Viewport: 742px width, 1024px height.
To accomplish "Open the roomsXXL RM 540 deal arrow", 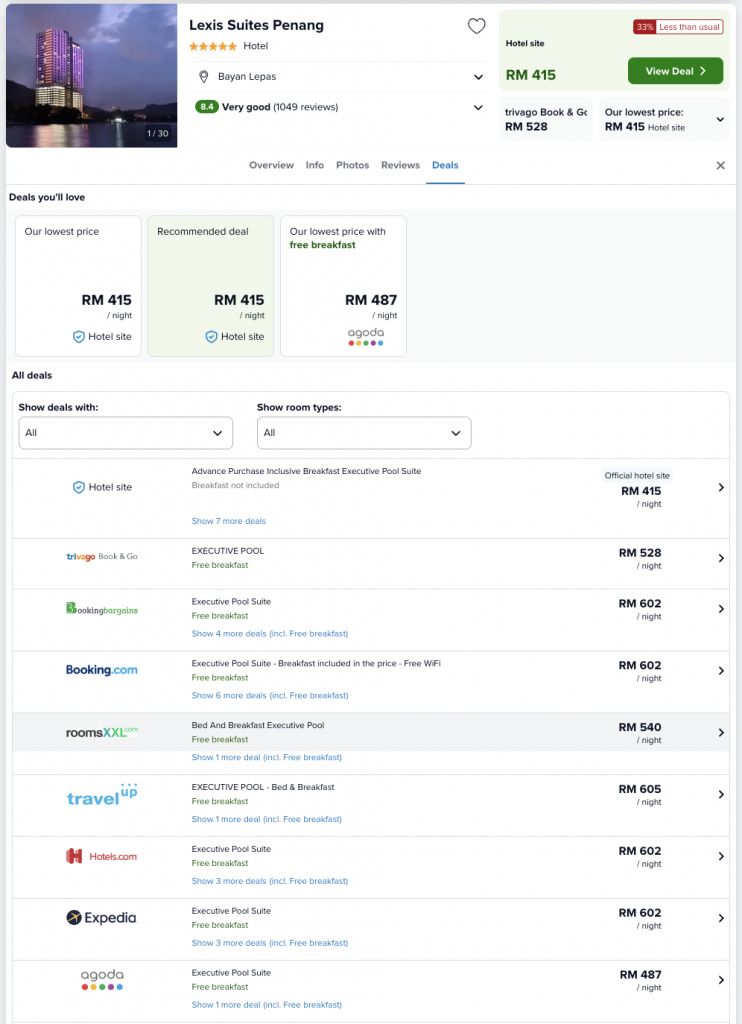I will click(x=721, y=733).
